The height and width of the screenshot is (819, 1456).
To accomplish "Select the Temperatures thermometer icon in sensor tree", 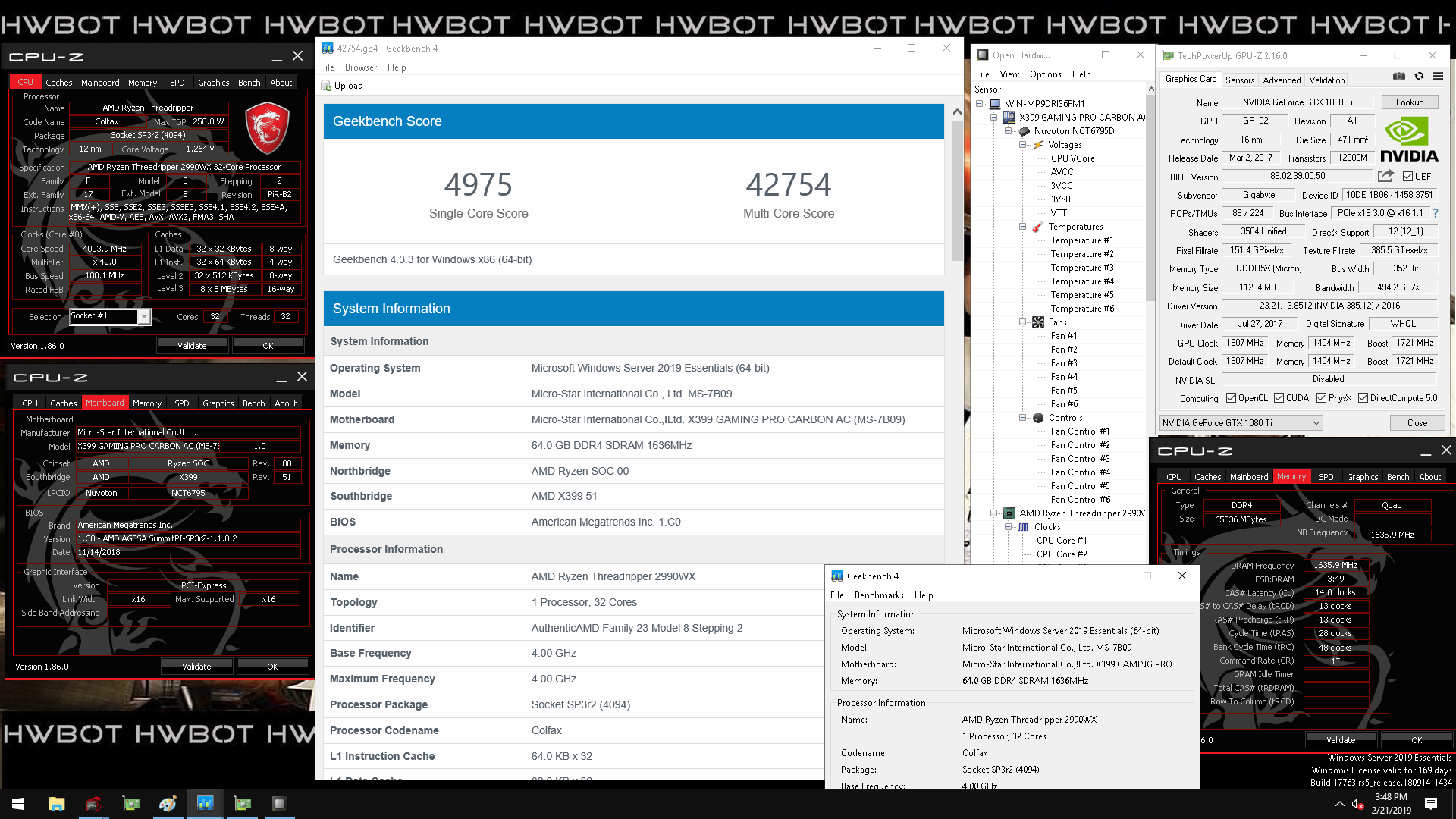I will point(1038,227).
